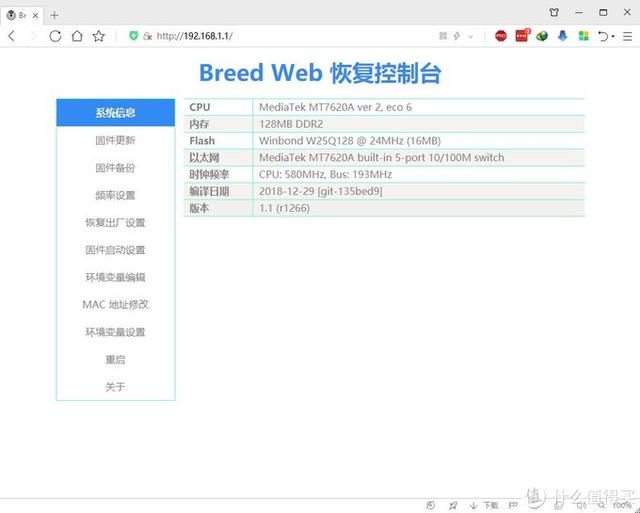The image size is (640, 513).
Task: Click the 2018-12-29 build date value
Action: tap(320, 191)
